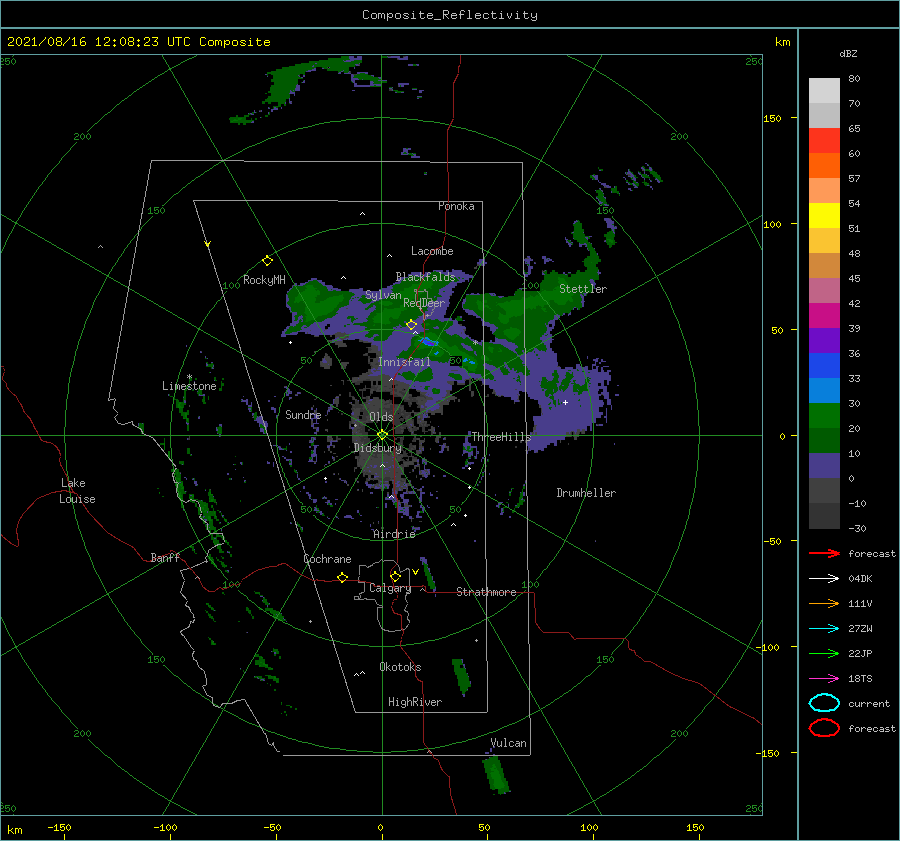
Task: Click the Vulcan town label
Action: coord(508,743)
